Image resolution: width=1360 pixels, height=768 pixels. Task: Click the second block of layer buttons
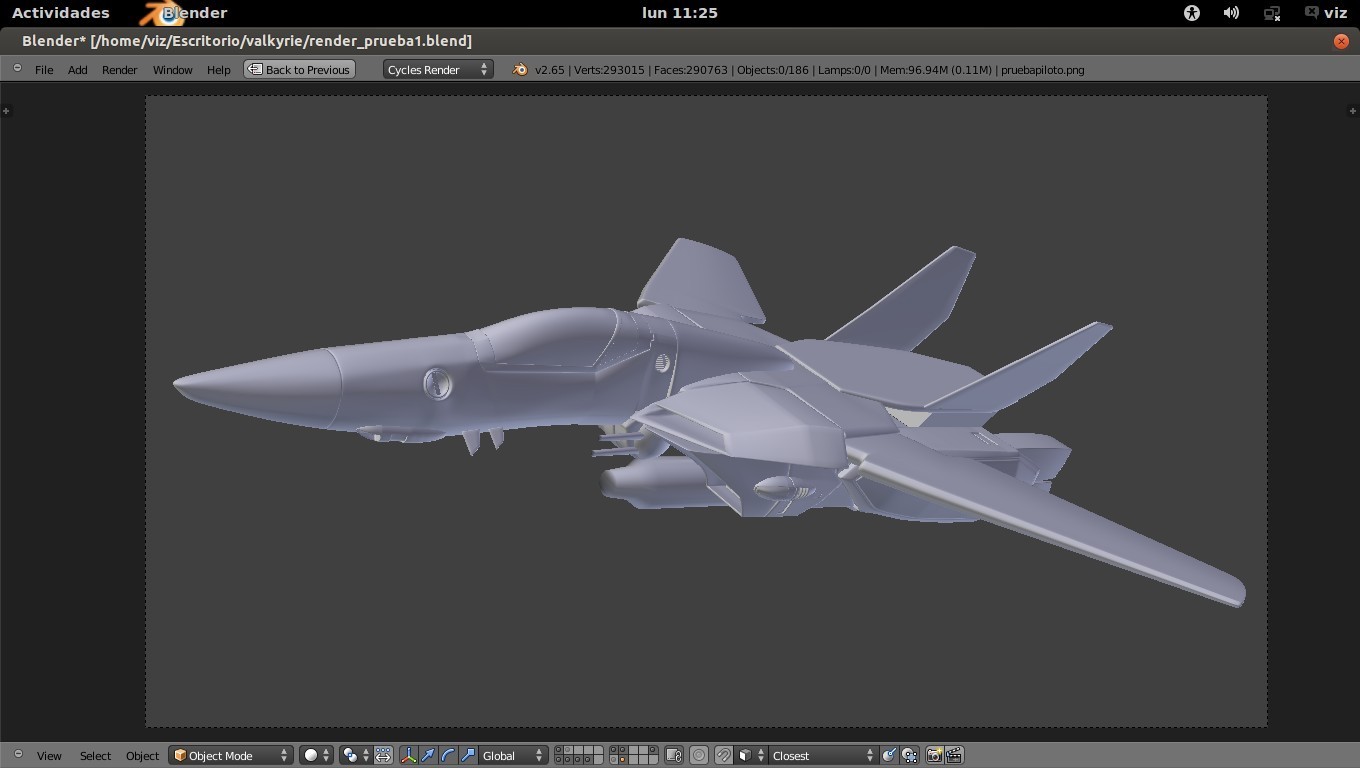(x=633, y=756)
